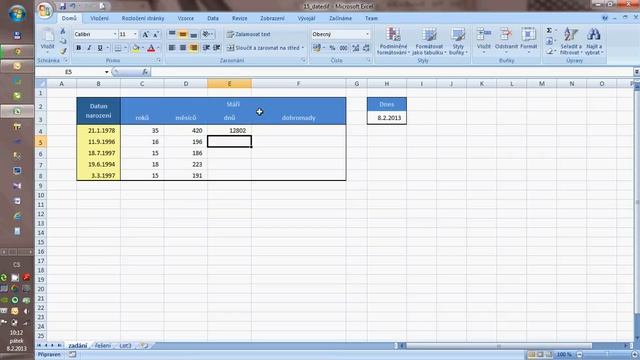Click the Odstranit cells button

[x=506, y=41]
